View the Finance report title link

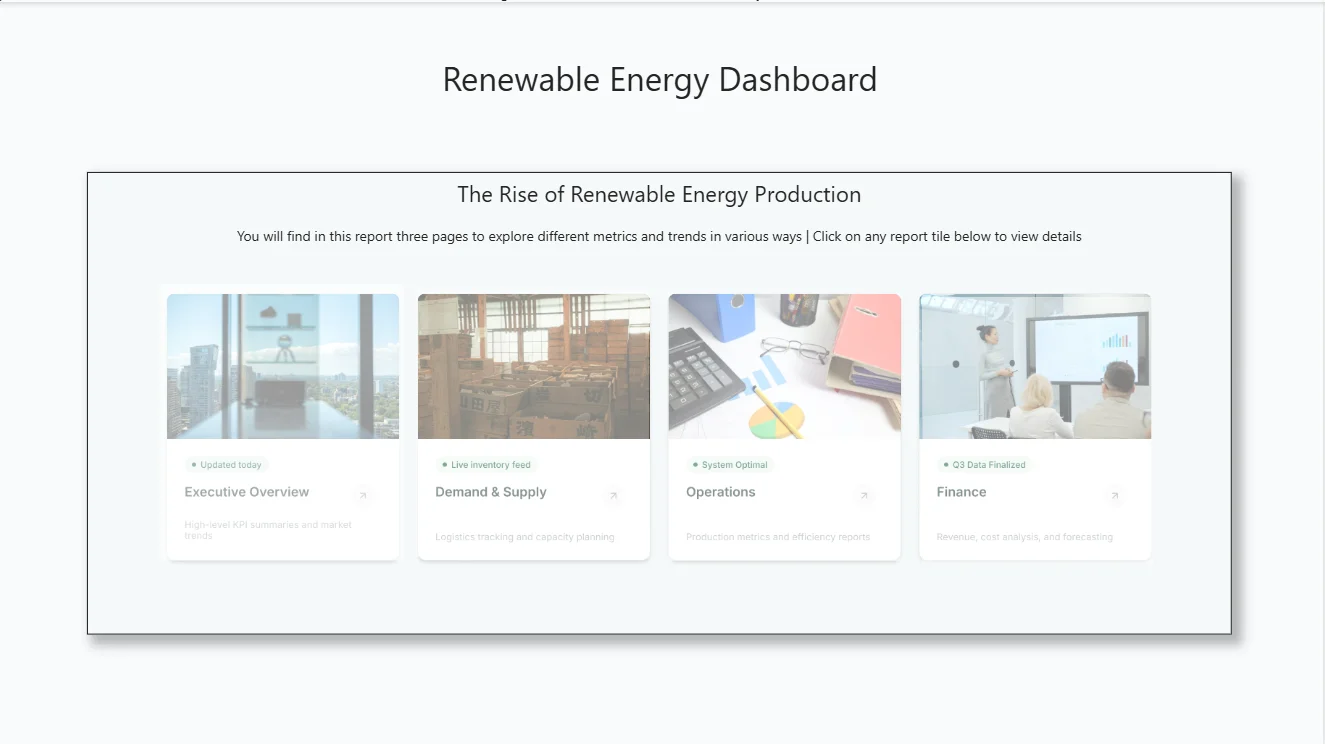(961, 492)
